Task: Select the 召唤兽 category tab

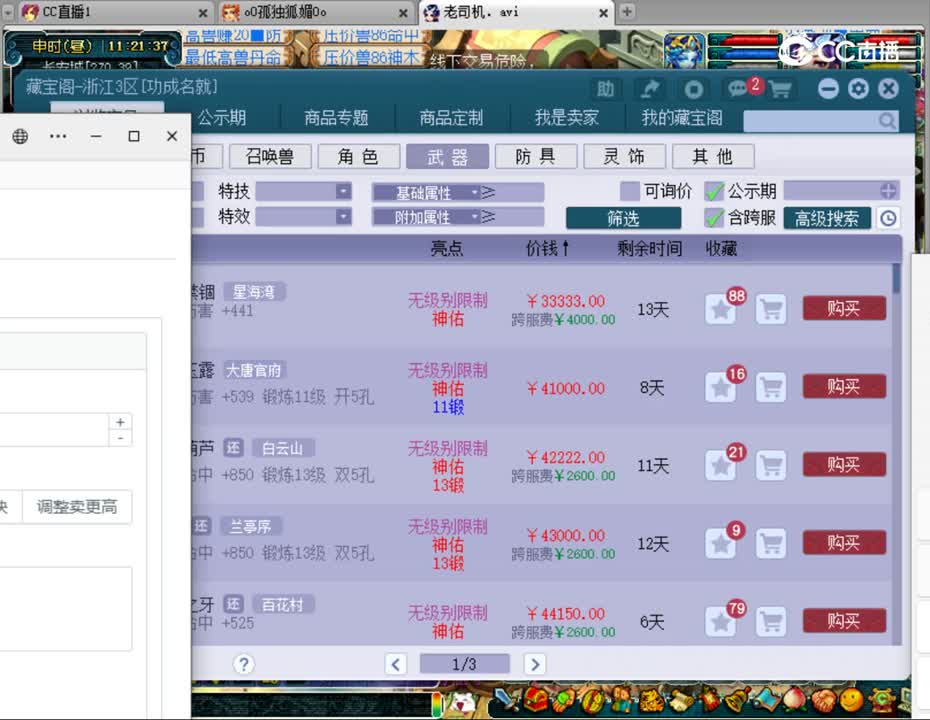Action: tap(270, 157)
